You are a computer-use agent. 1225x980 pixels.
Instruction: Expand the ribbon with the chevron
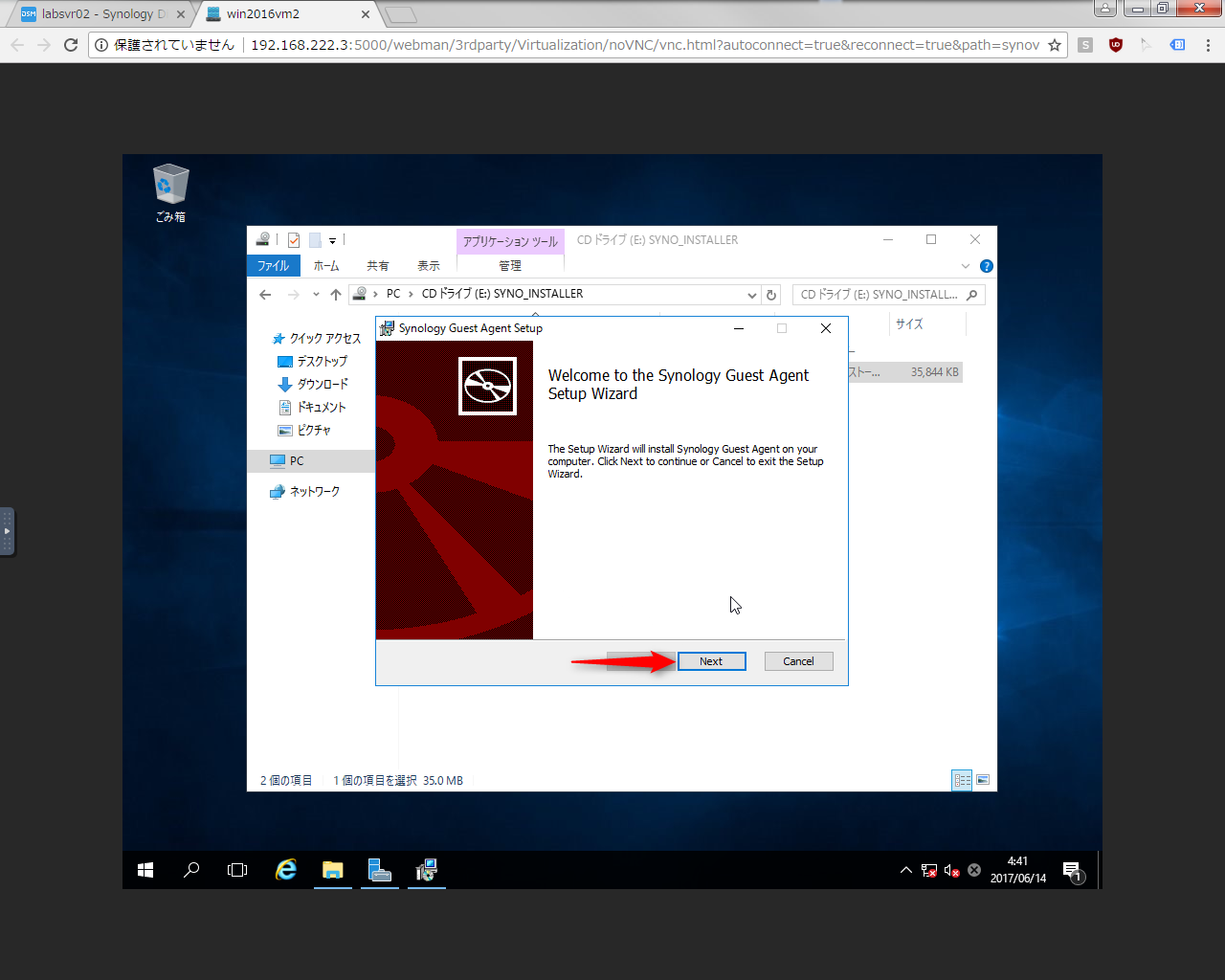pos(966,266)
